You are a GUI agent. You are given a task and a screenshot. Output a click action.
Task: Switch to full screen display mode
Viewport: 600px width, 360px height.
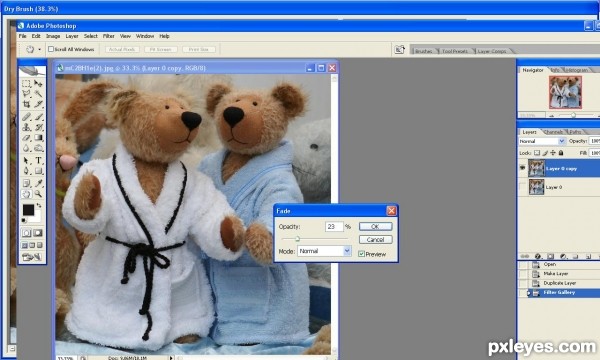39,245
